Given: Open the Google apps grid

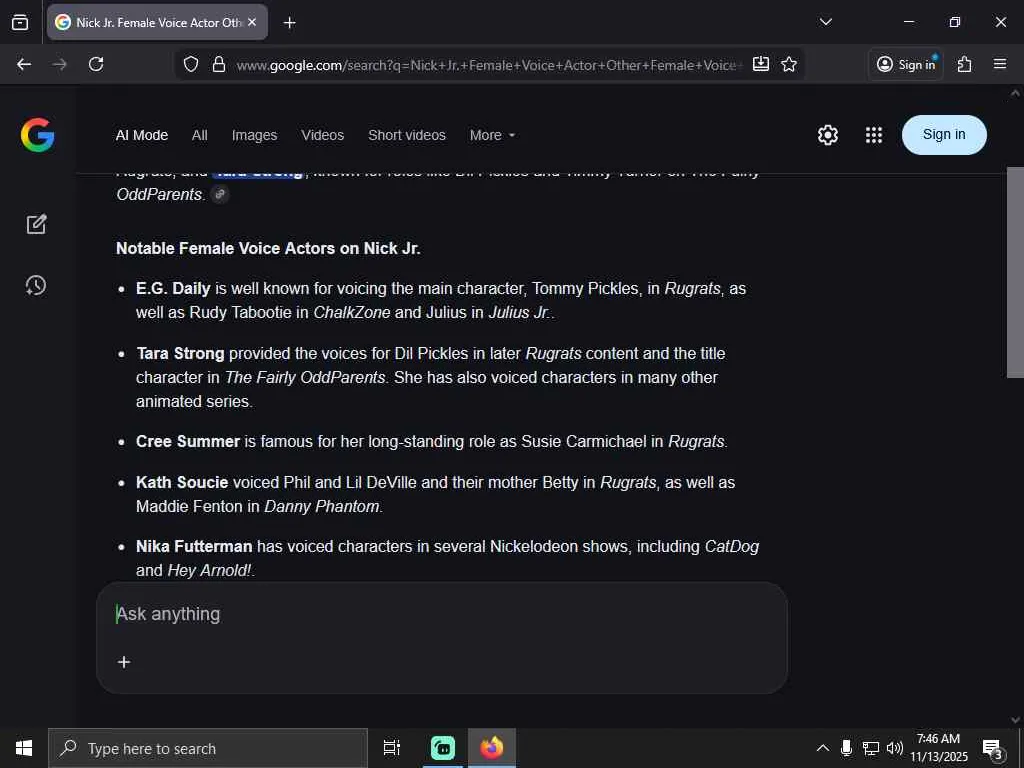Looking at the screenshot, I should coord(874,135).
